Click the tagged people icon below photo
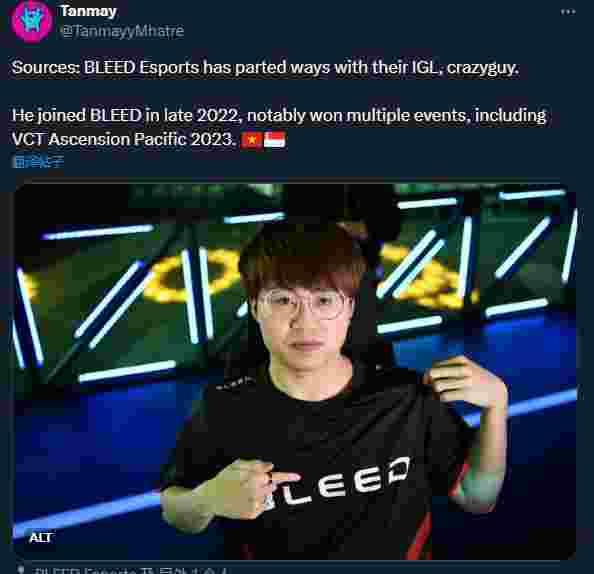The image size is (594, 574). [x=22, y=570]
